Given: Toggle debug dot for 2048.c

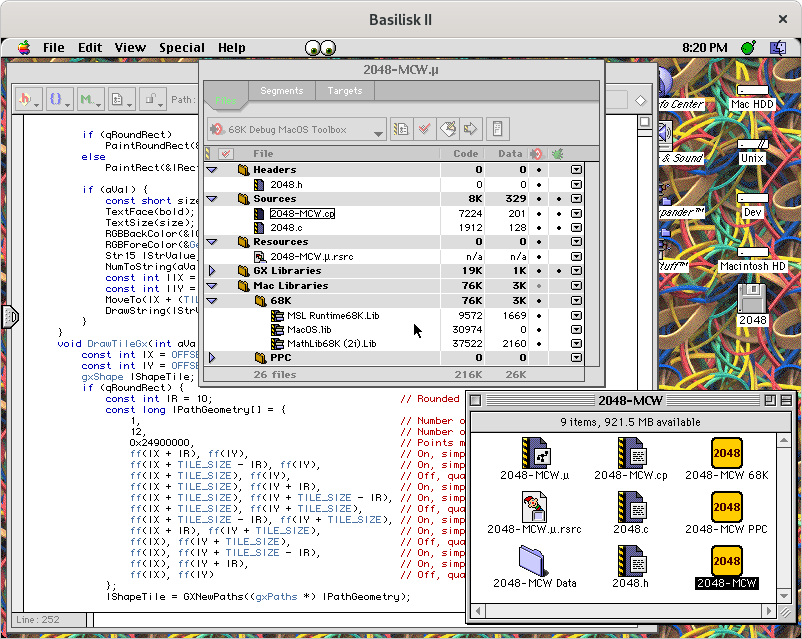Looking at the screenshot, I should click(x=559, y=228).
